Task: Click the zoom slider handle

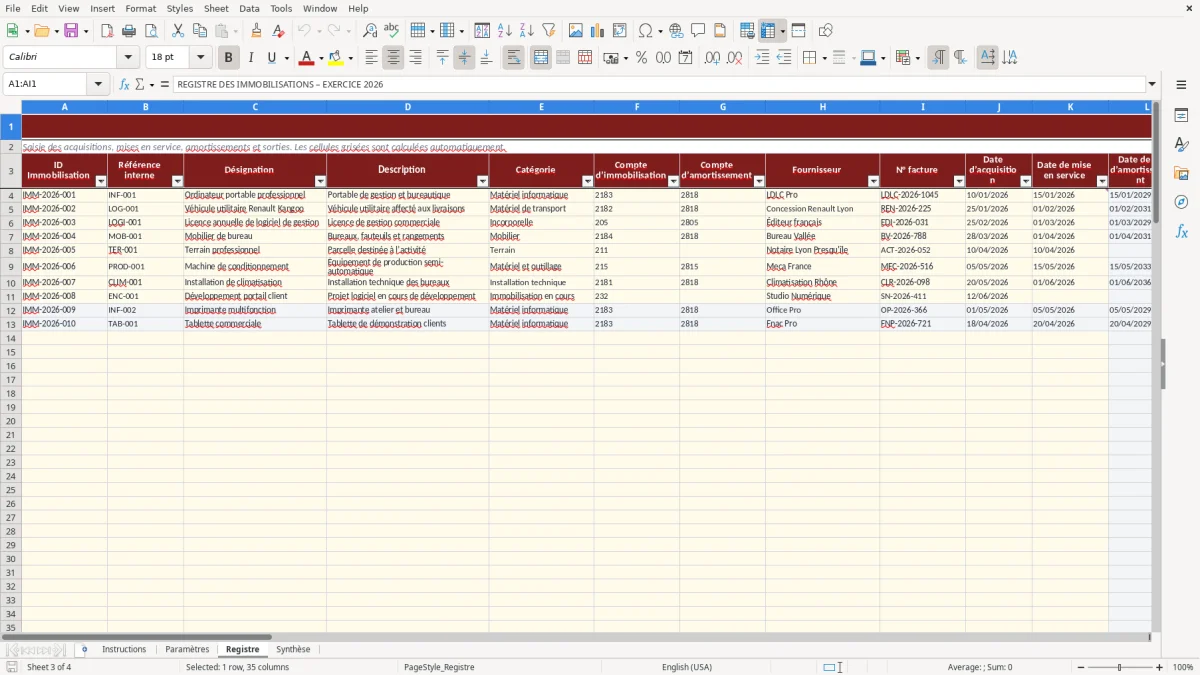Action: (x=1120, y=667)
